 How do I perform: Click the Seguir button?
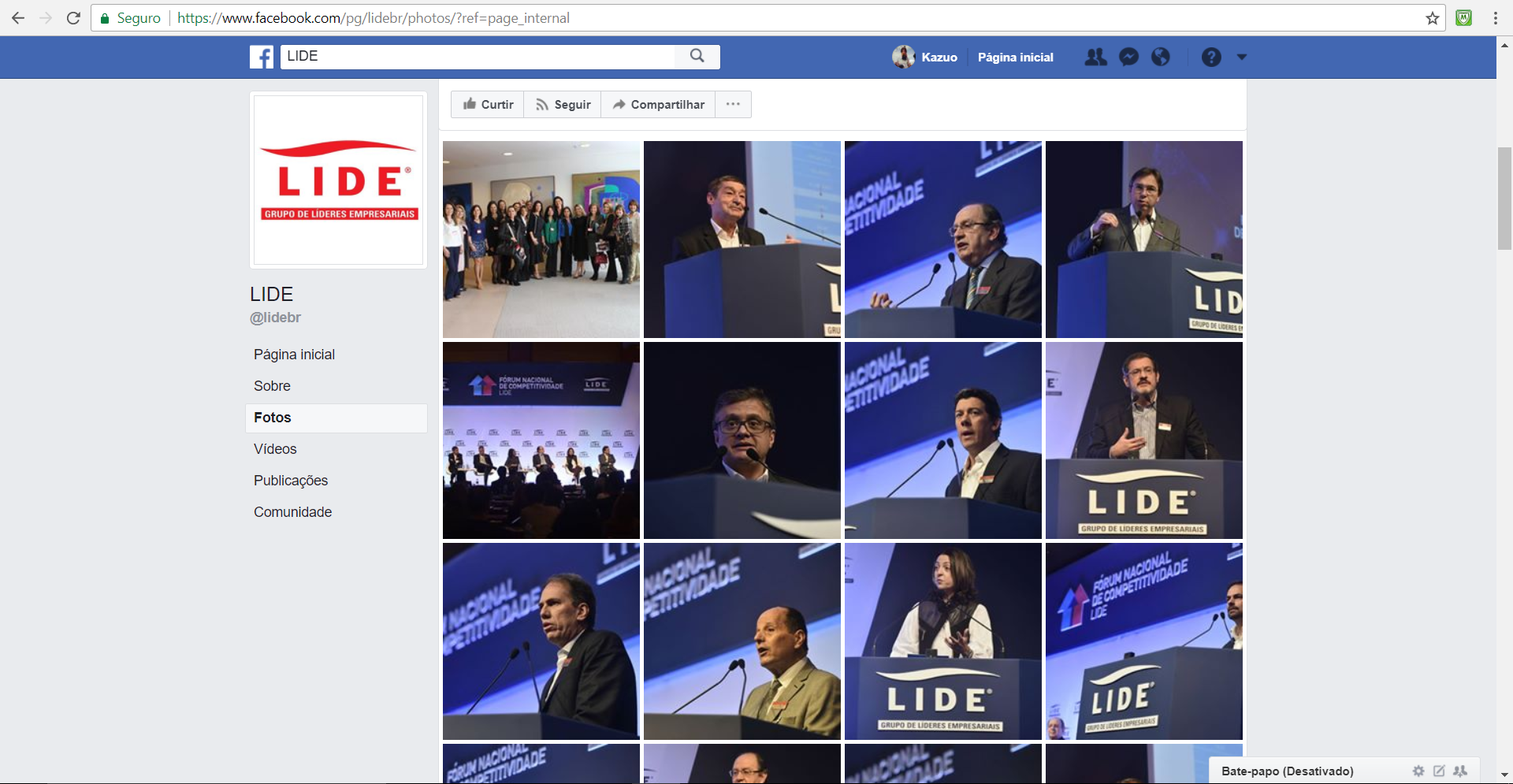pyautogui.click(x=563, y=104)
